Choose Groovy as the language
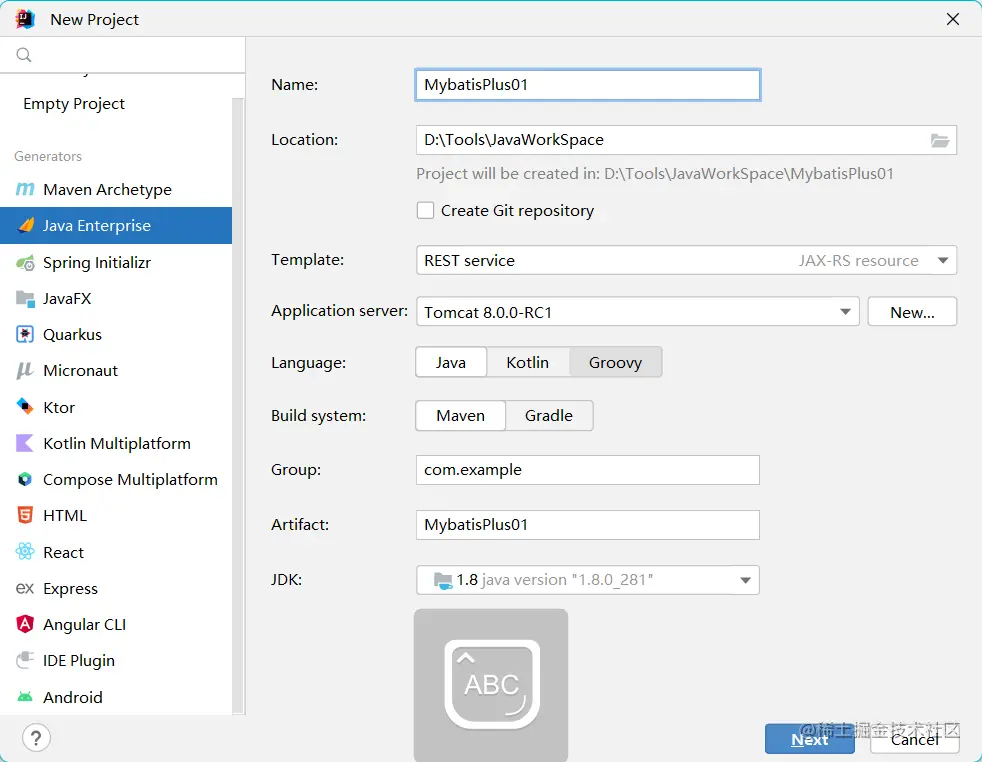This screenshot has height=762, width=982. (616, 363)
